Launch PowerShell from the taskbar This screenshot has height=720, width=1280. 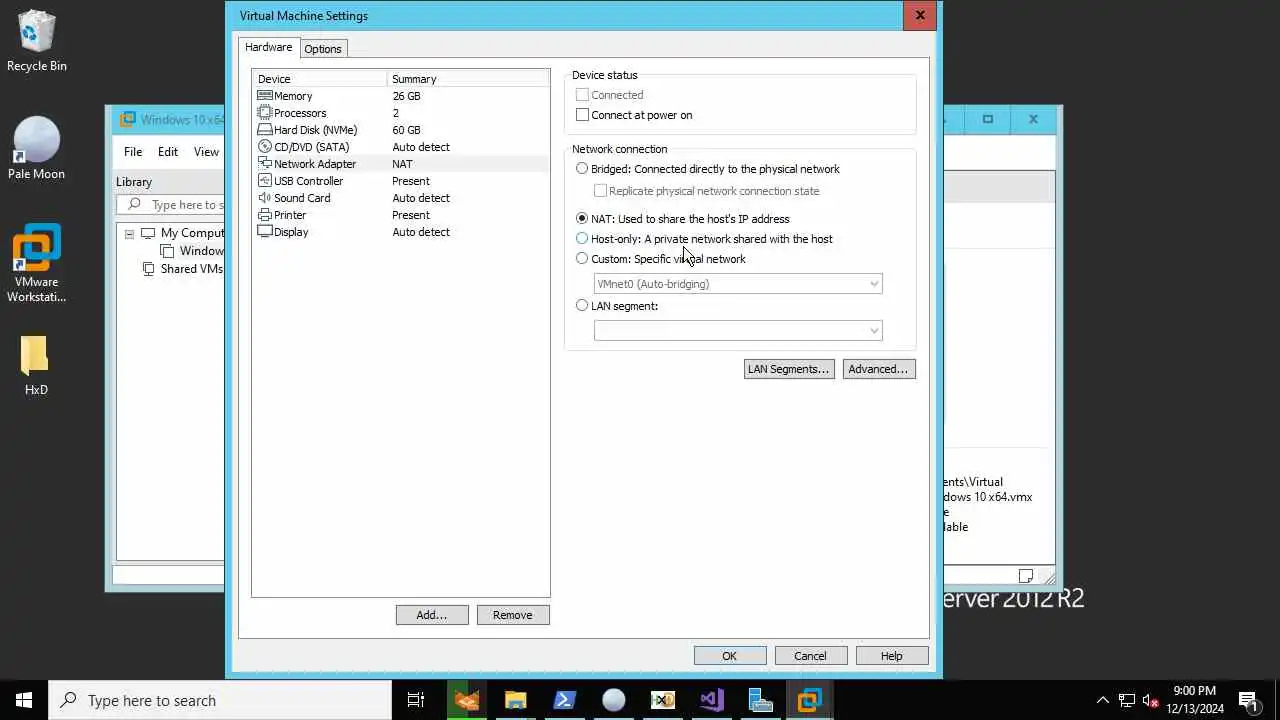(564, 700)
